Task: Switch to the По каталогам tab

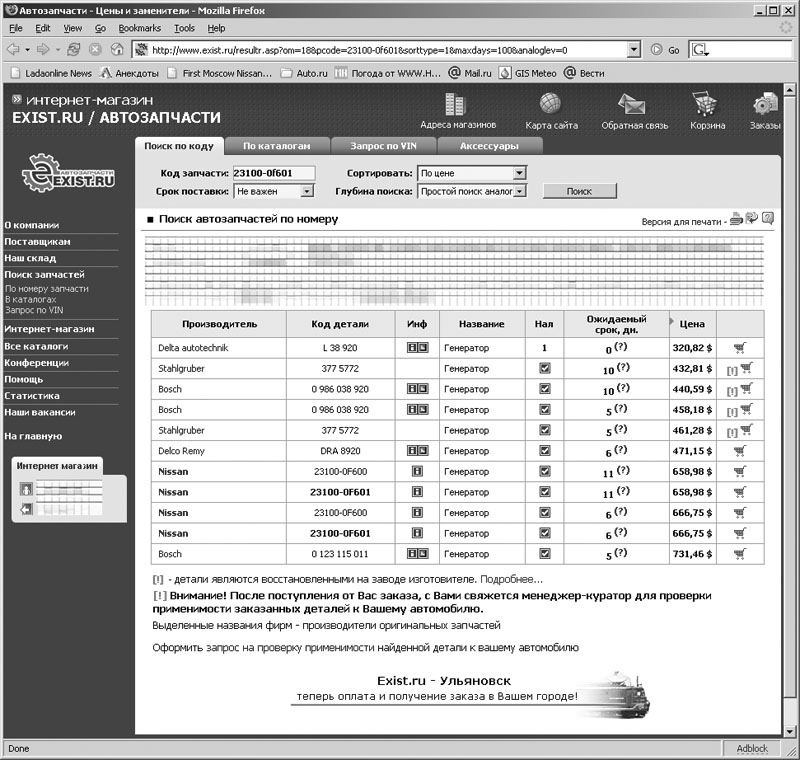Action: [269, 146]
